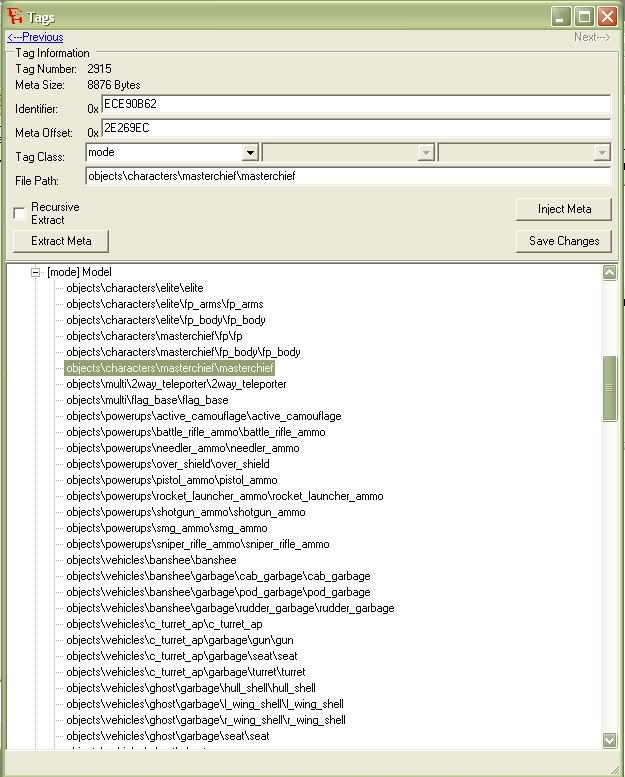Select ghost r_wing_shell entry

tap(206, 720)
